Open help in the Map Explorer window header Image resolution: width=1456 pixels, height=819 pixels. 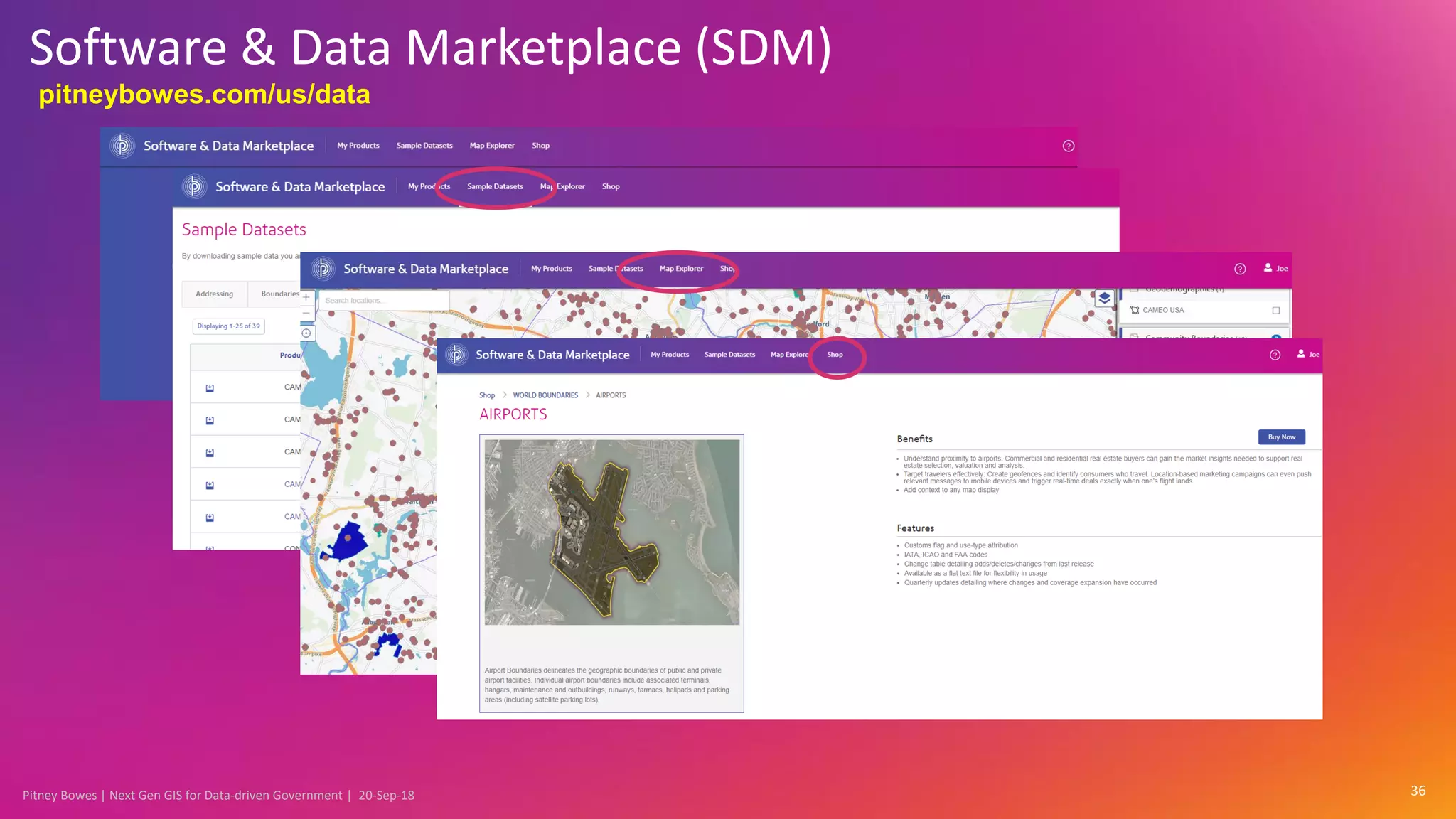(1240, 269)
